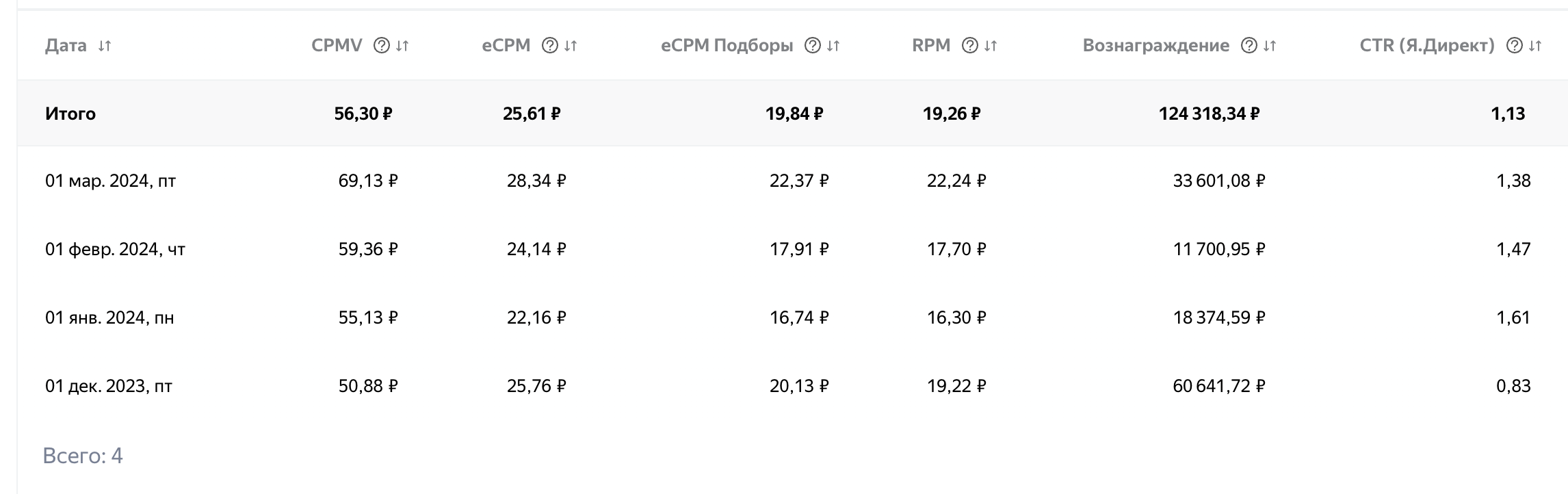Open help icon next to eCPM Подборы
Screen dimensions: 1568x494
[813, 46]
